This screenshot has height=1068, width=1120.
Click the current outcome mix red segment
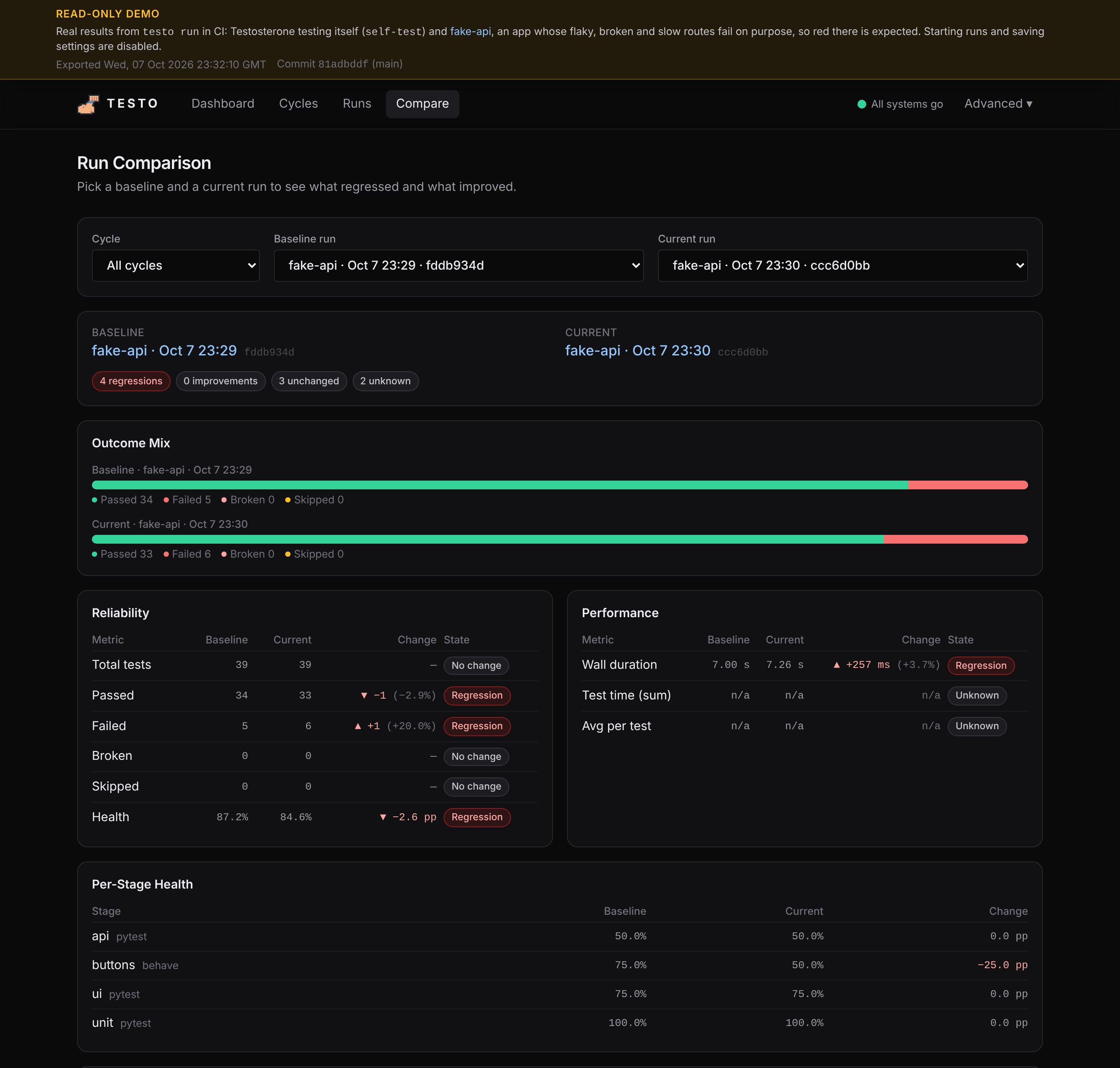tap(955, 539)
